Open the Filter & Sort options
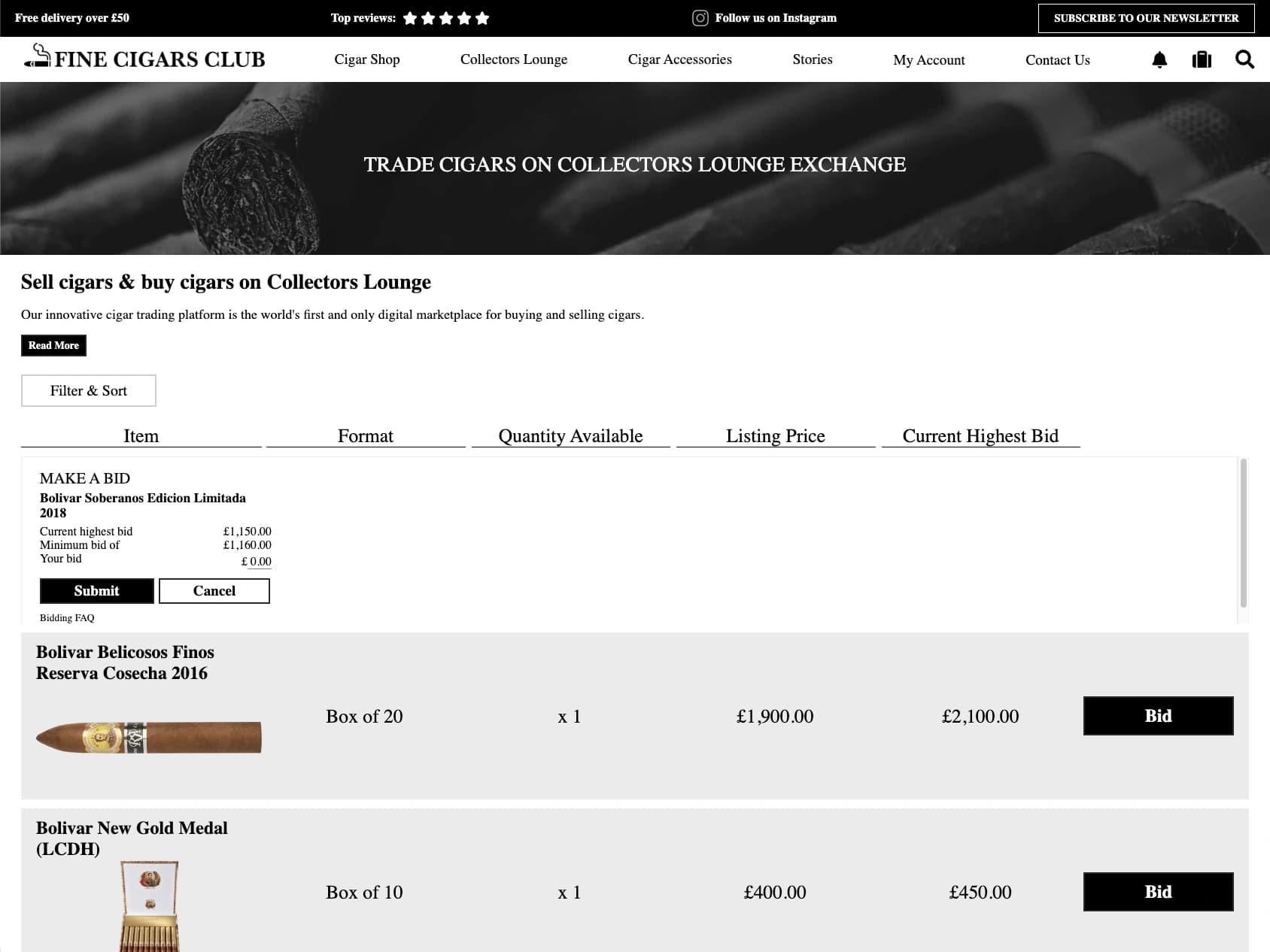 (89, 390)
